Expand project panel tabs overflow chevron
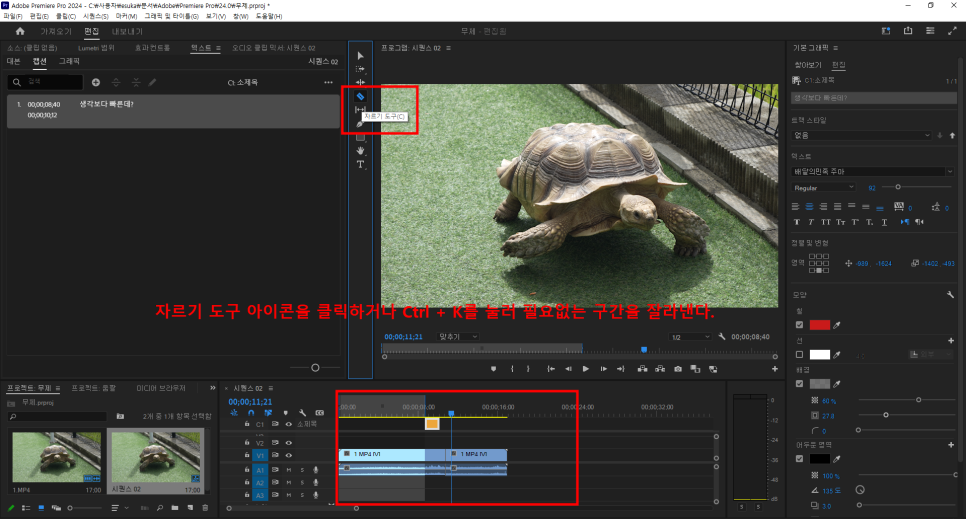Screen dimensions: 966x519 pyautogui.click(x=213, y=388)
